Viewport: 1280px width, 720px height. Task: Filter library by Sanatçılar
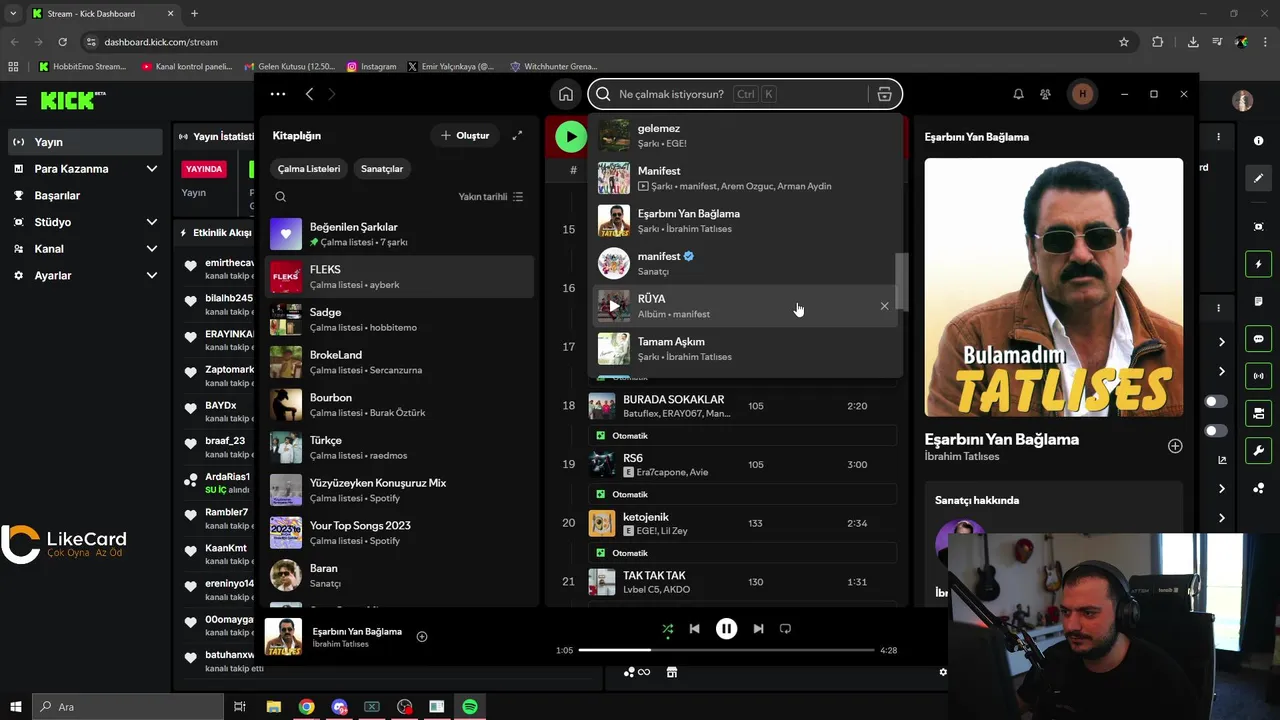tap(382, 169)
